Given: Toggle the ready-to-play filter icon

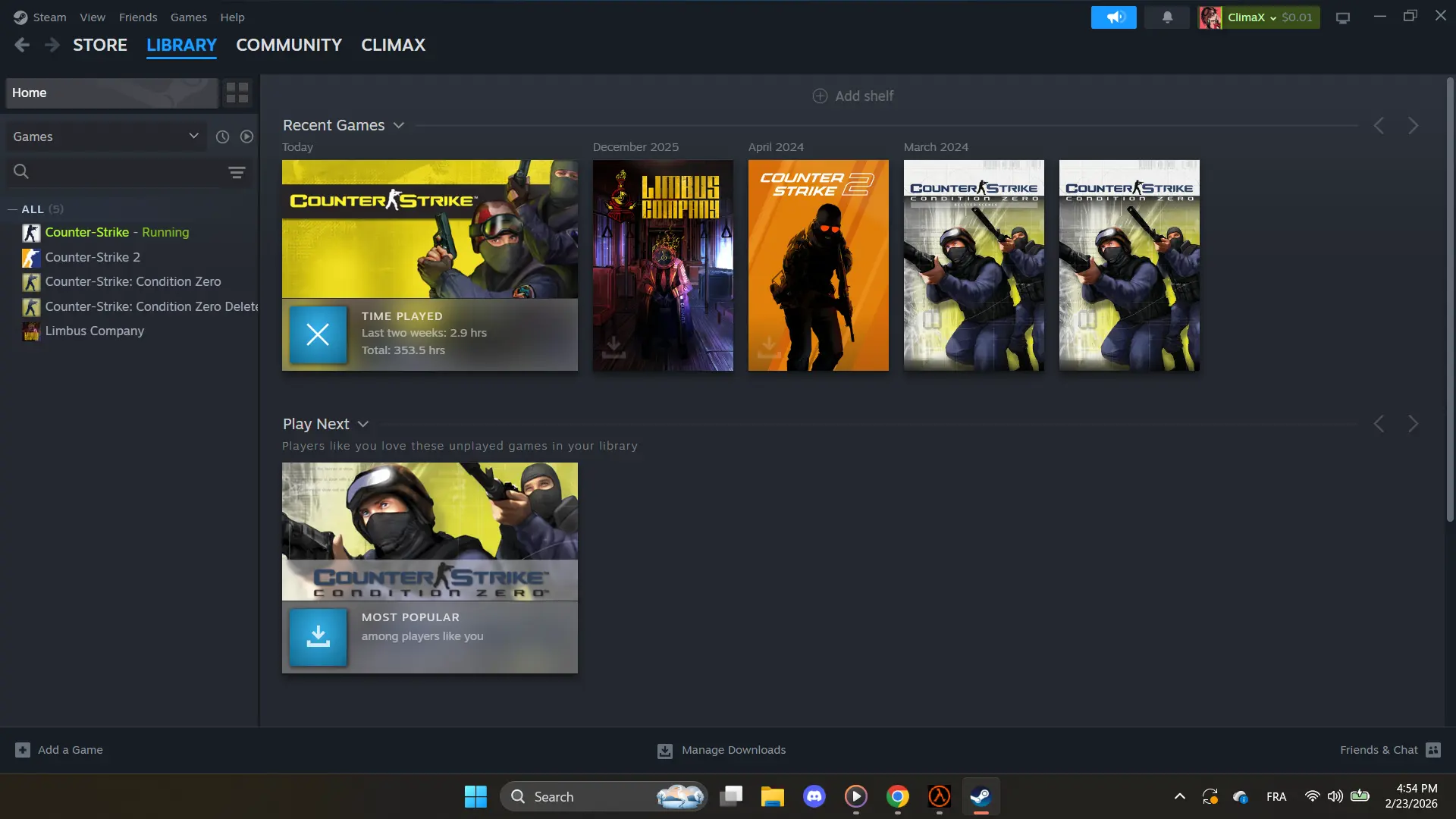Looking at the screenshot, I should click(x=246, y=136).
